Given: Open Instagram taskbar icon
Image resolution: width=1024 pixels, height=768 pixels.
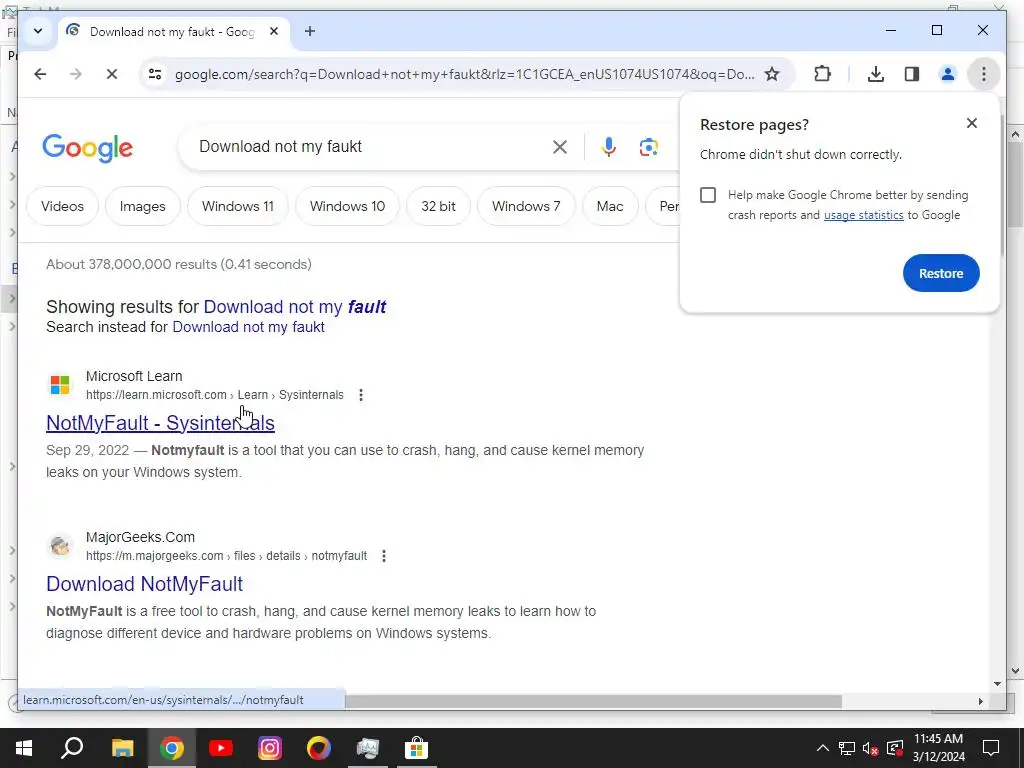Looking at the screenshot, I should [270, 748].
